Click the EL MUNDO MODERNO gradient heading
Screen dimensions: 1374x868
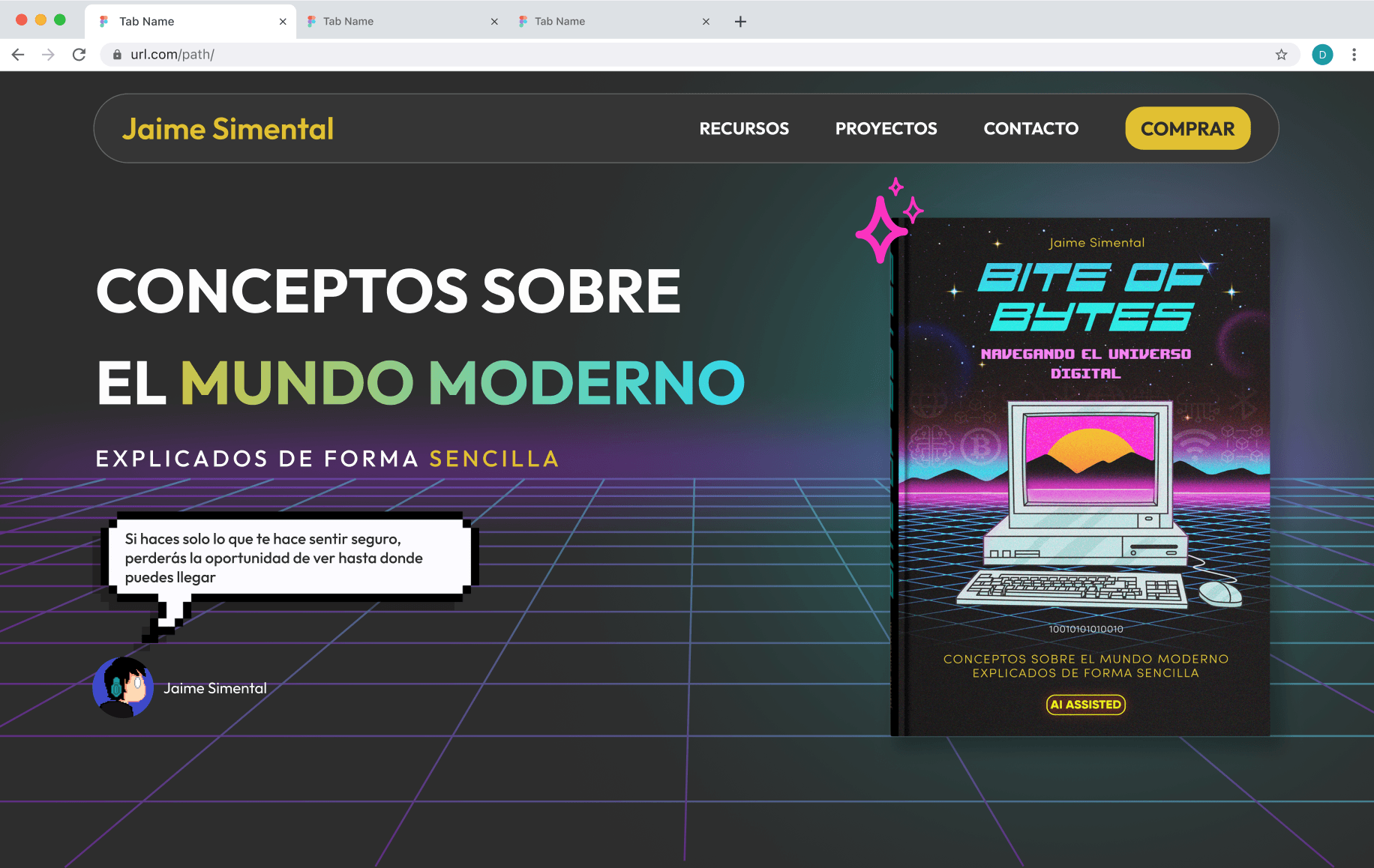click(421, 382)
